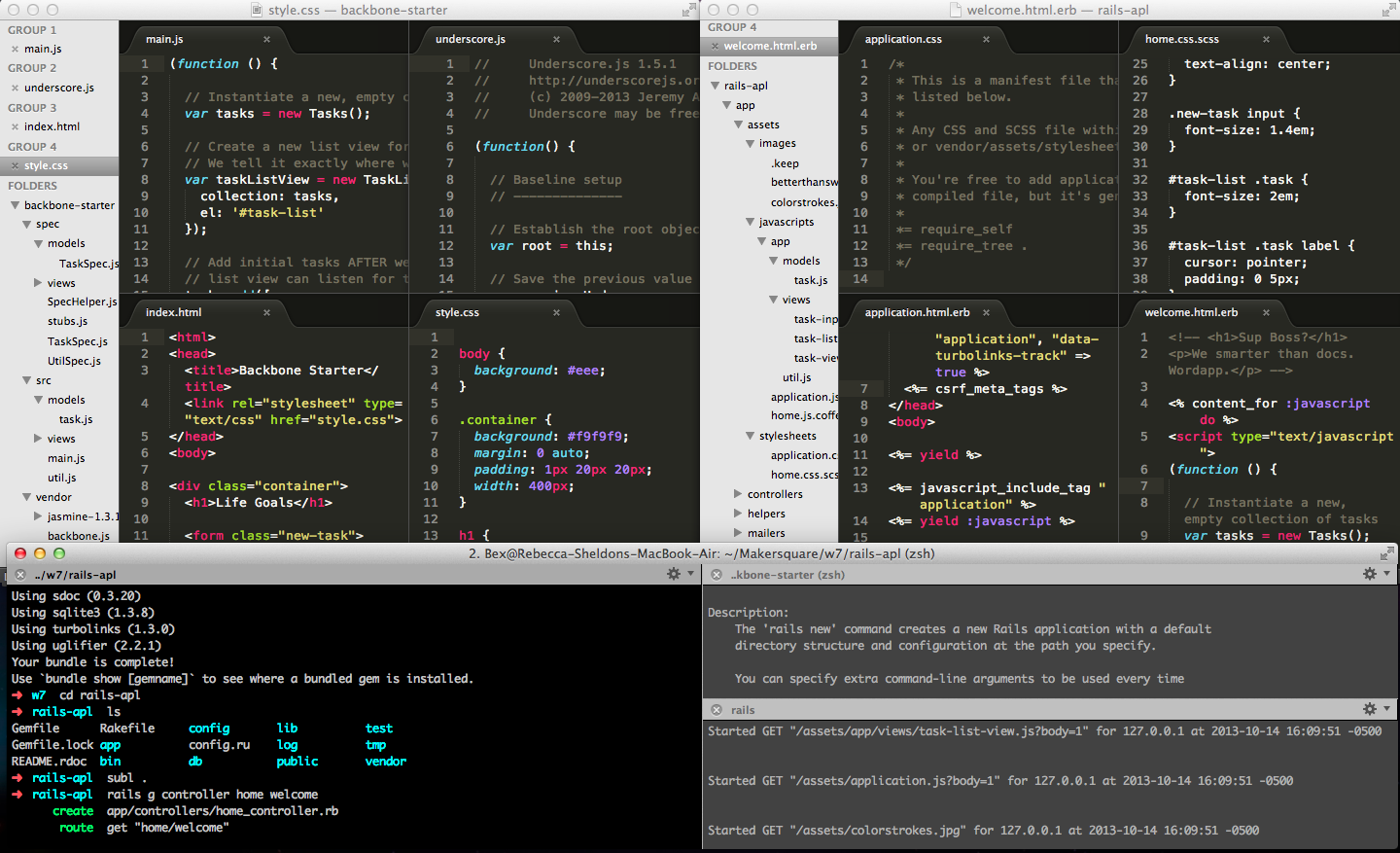1400x853 pixels.
Task: Open gear menu of the ../w7/rails-apl terminal pane
Action: [673, 575]
